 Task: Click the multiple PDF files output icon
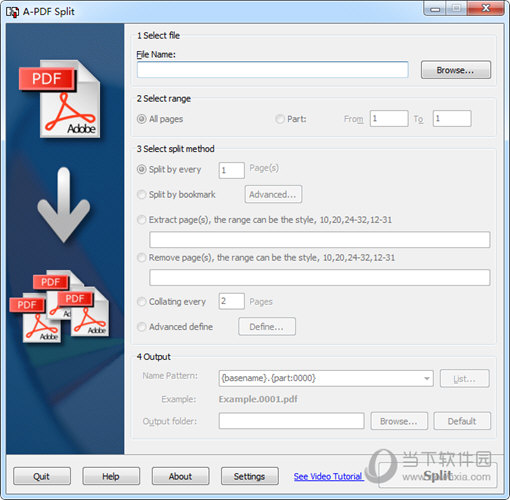pyautogui.click(x=59, y=307)
